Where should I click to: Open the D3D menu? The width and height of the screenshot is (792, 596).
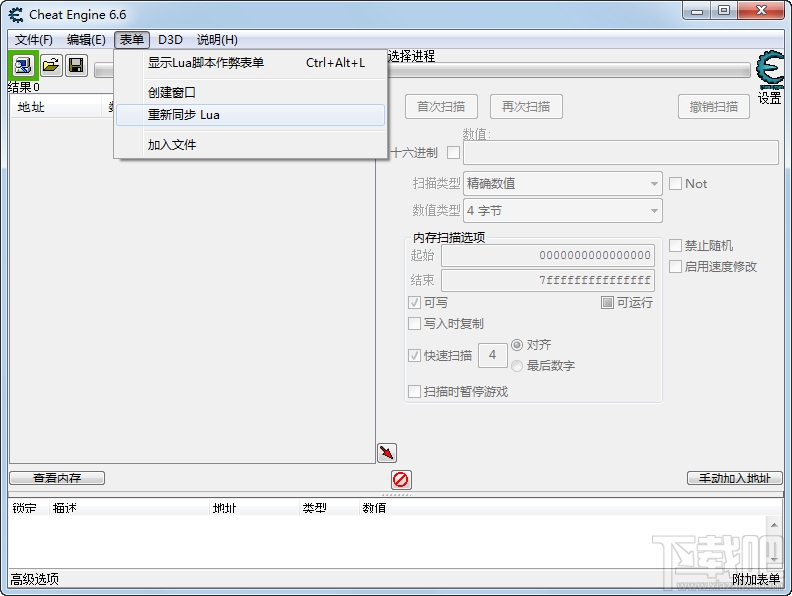[170, 39]
